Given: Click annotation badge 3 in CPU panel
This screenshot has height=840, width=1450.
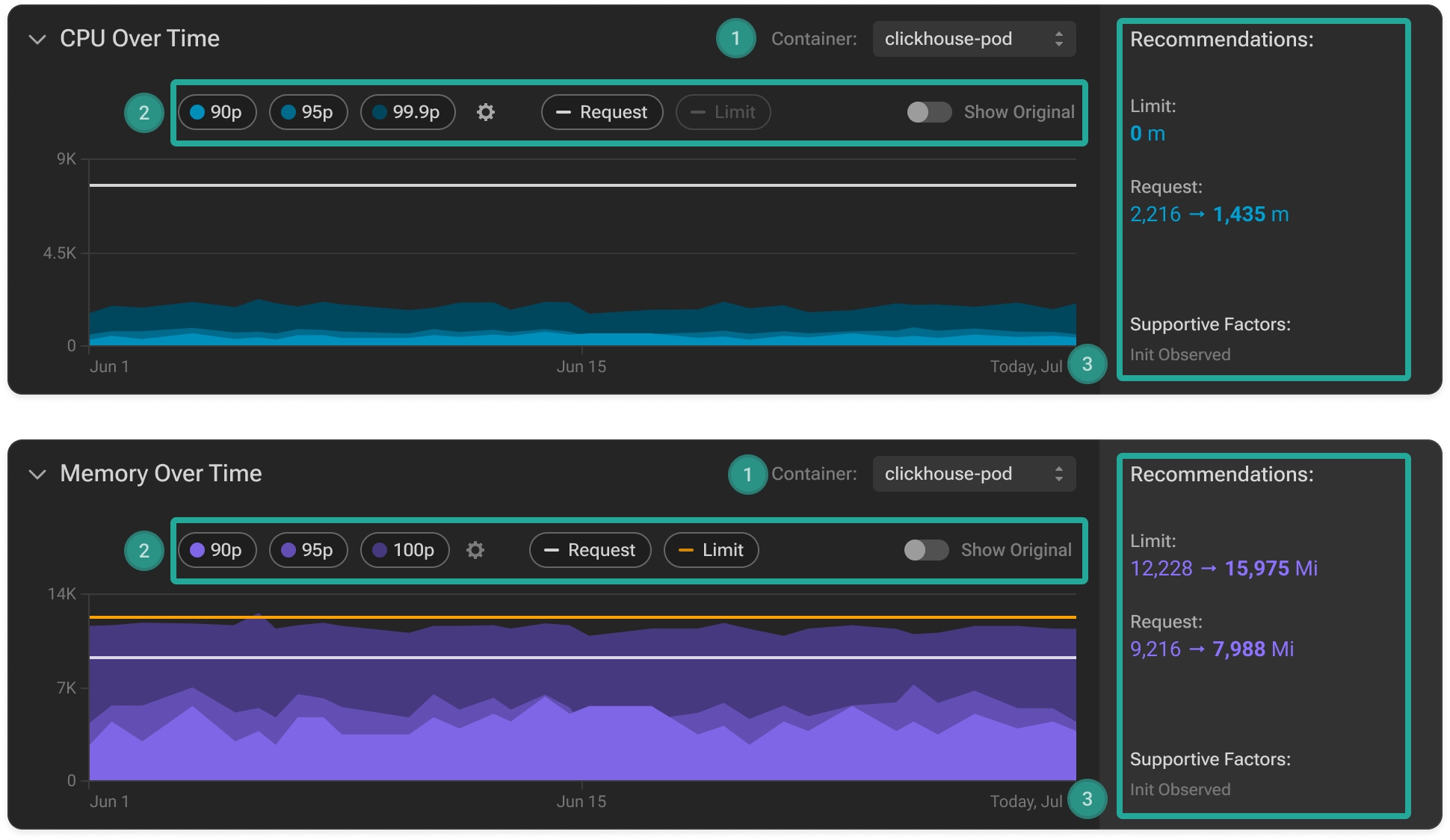Looking at the screenshot, I should click(1087, 364).
